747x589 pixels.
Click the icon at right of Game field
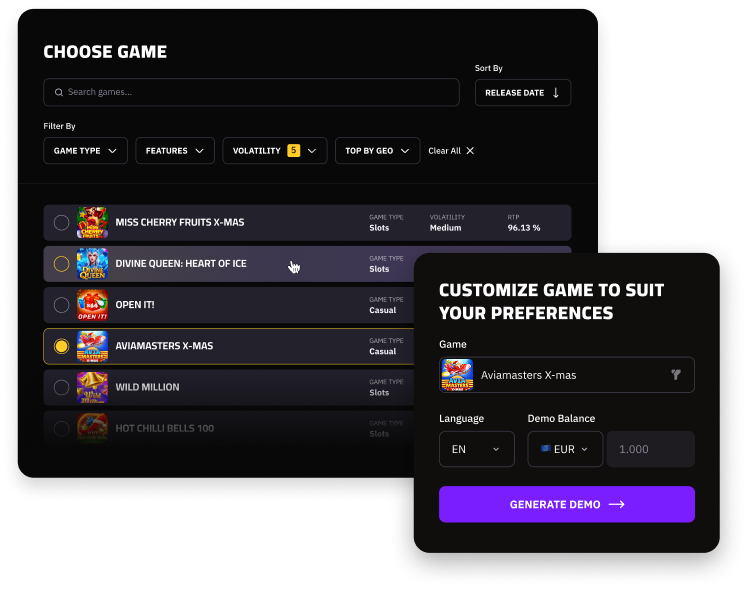click(676, 375)
